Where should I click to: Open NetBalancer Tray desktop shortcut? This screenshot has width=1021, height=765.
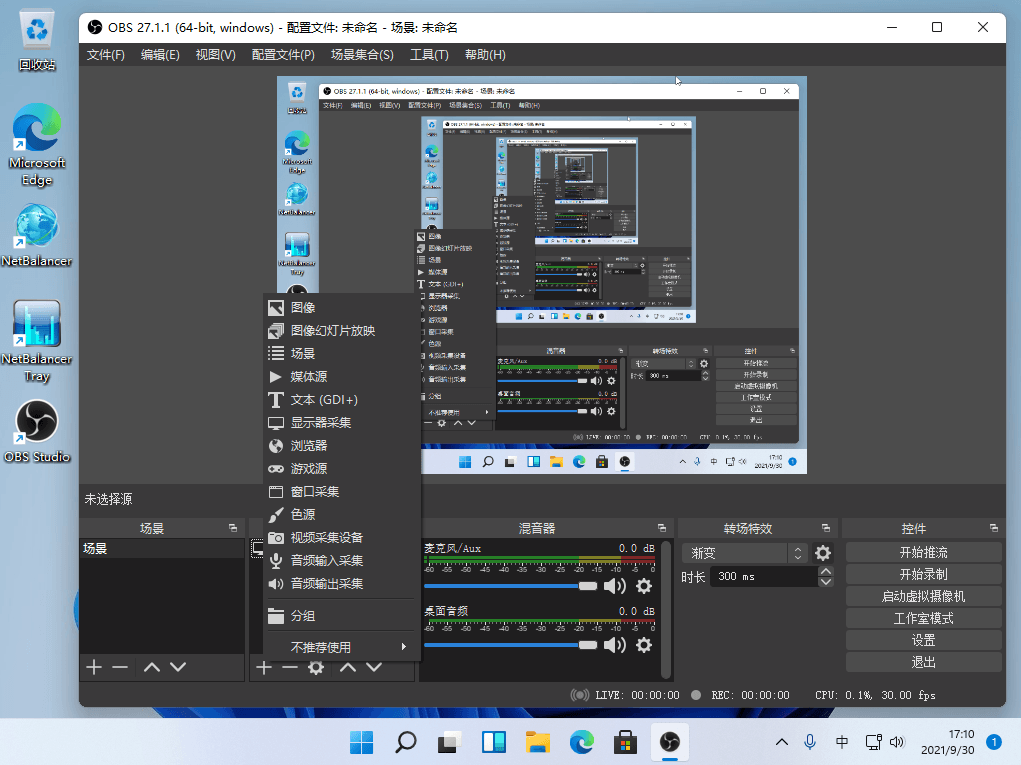coord(37,342)
